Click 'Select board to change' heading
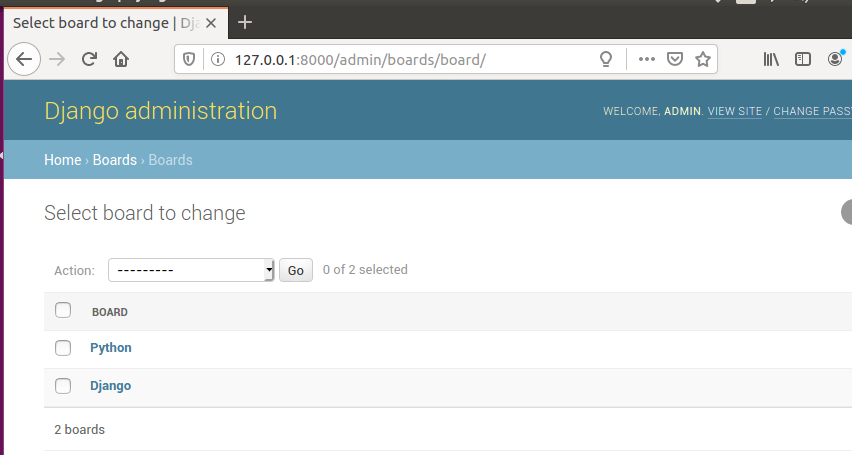This screenshot has width=852, height=455. (x=145, y=213)
